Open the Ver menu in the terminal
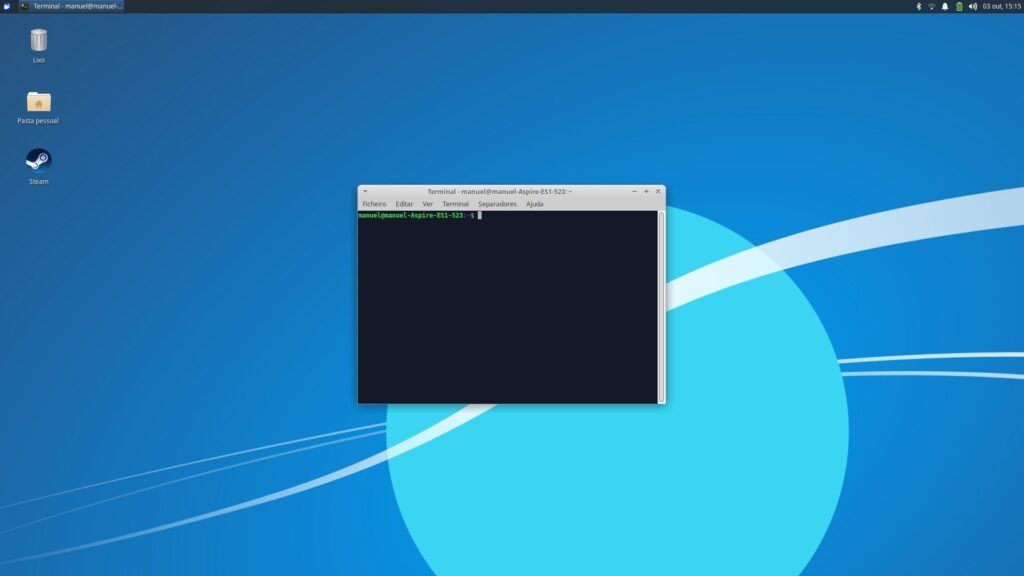The width and height of the screenshot is (1024, 576). (428, 204)
